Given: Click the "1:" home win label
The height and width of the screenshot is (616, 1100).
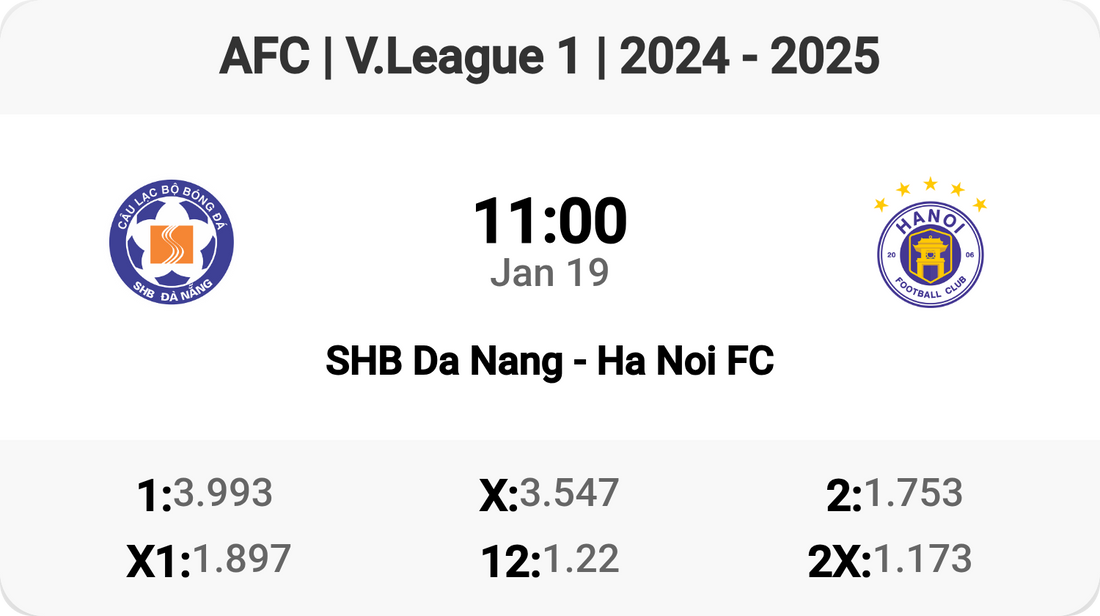Looking at the screenshot, I should click(154, 496).
